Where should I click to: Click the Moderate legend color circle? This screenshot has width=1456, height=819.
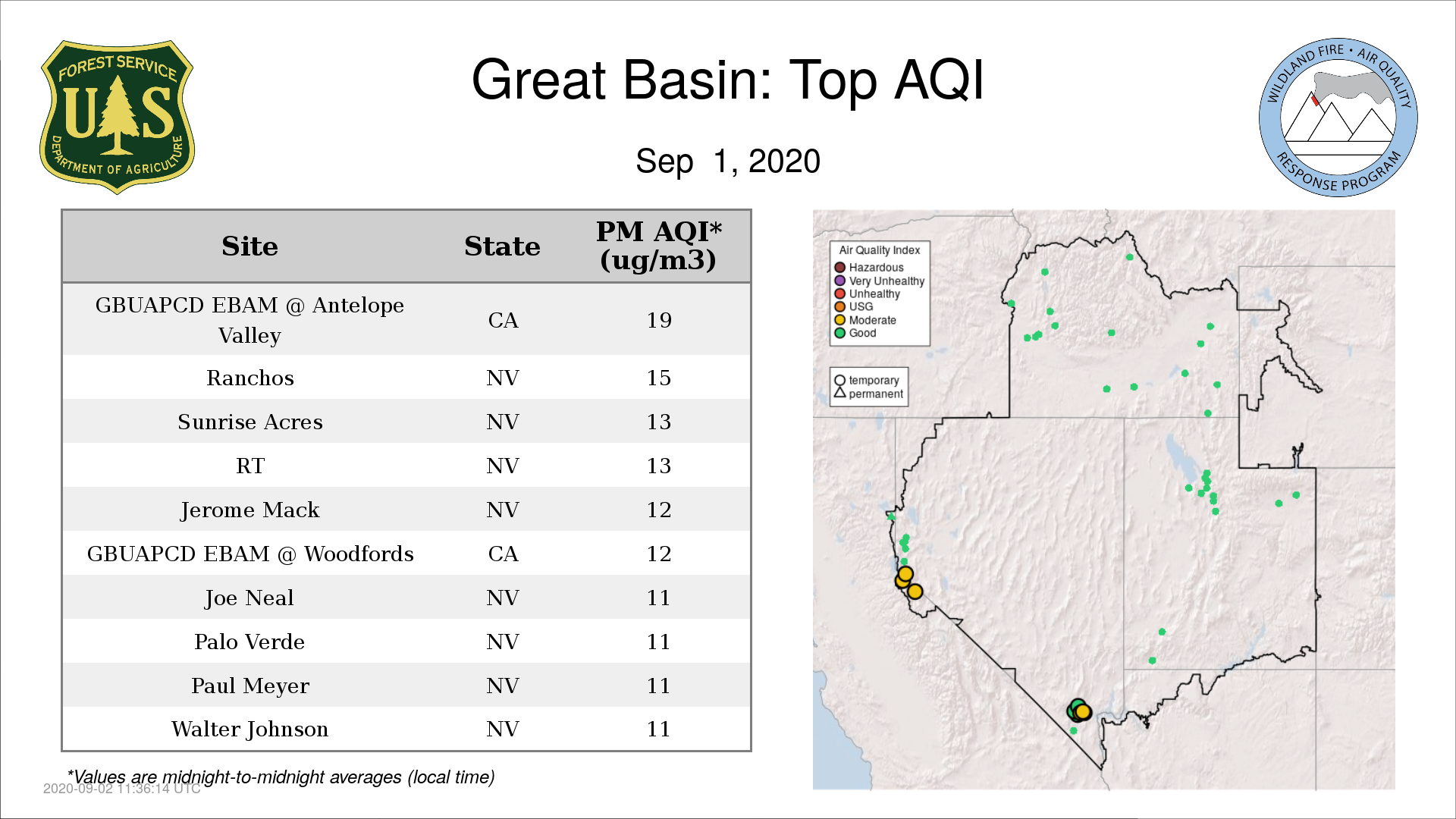[839, 320]
